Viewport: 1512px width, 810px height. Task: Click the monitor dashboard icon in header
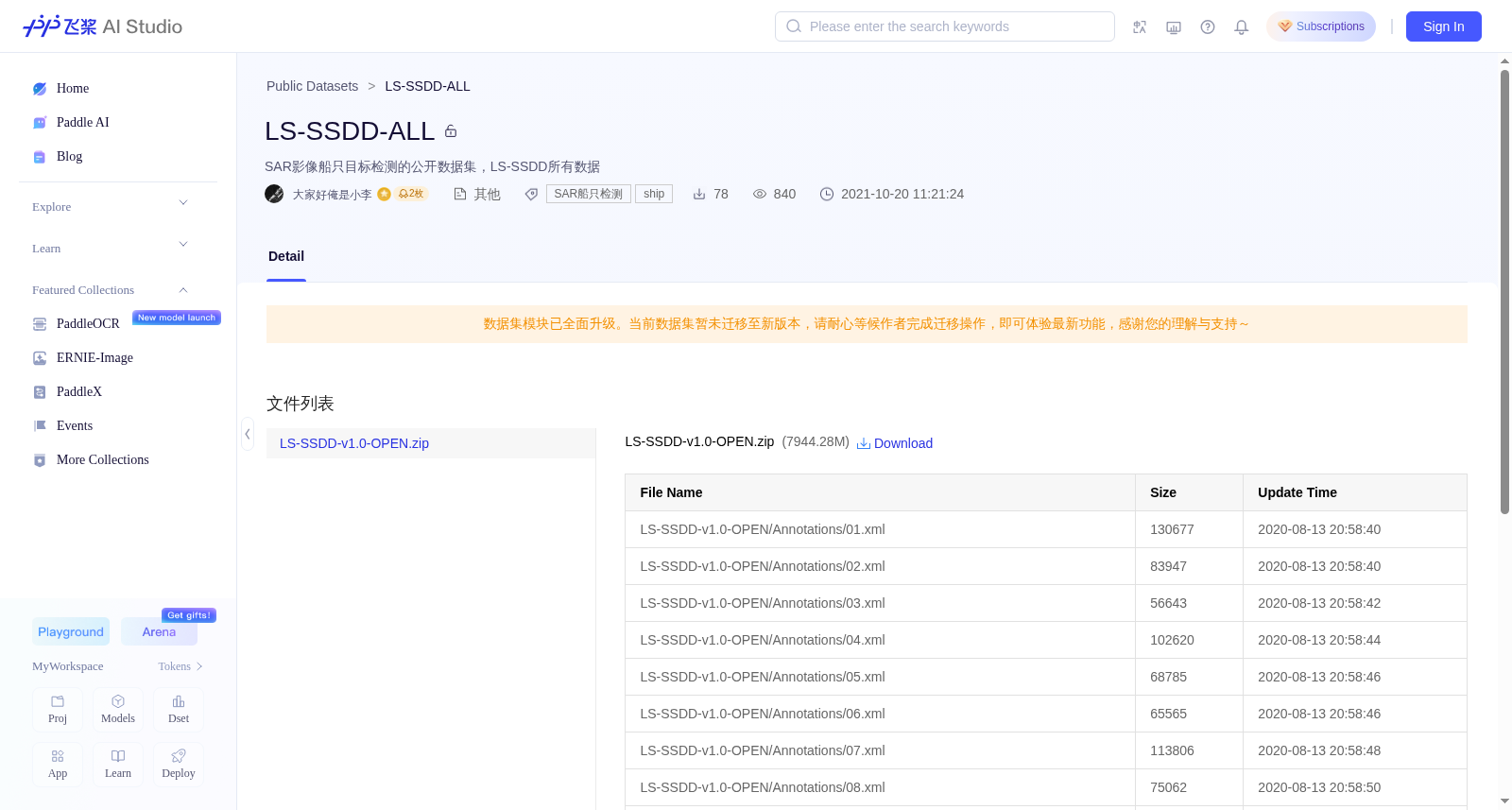point(1174,26)
